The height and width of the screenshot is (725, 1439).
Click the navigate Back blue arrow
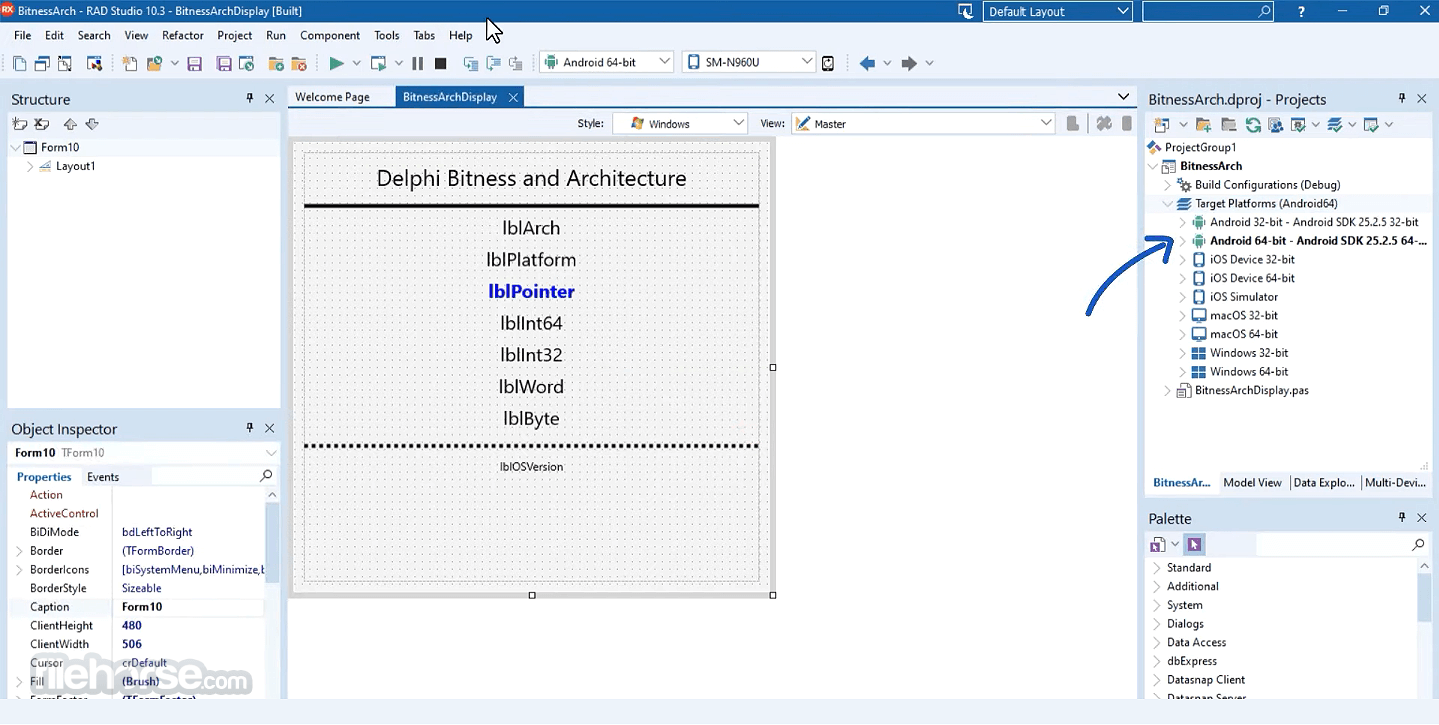[x=867, y=63]
